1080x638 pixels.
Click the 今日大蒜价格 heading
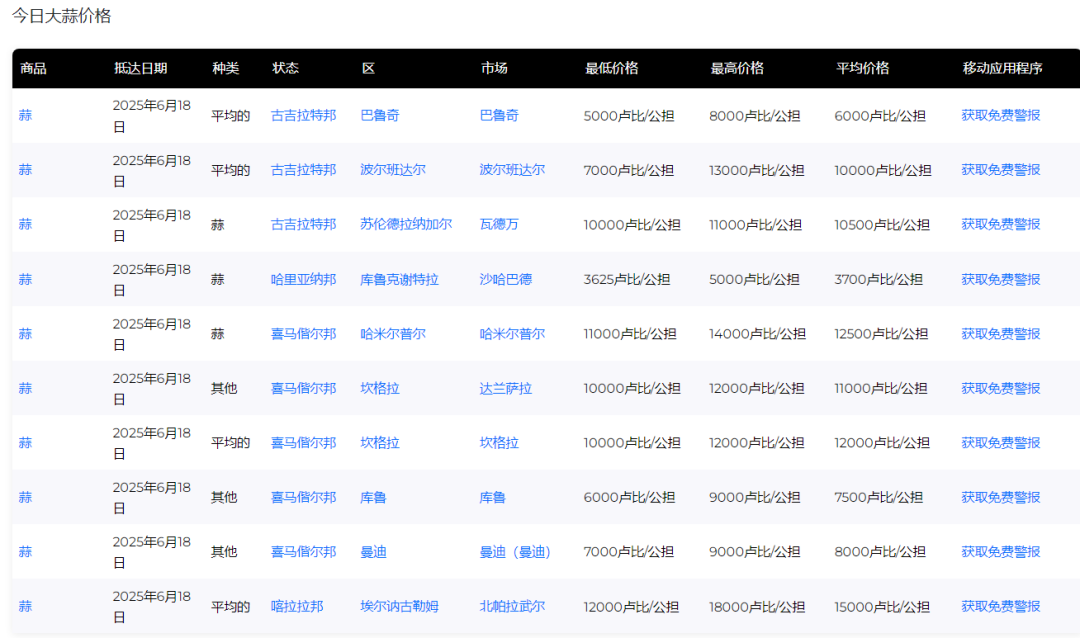point(61,16)
